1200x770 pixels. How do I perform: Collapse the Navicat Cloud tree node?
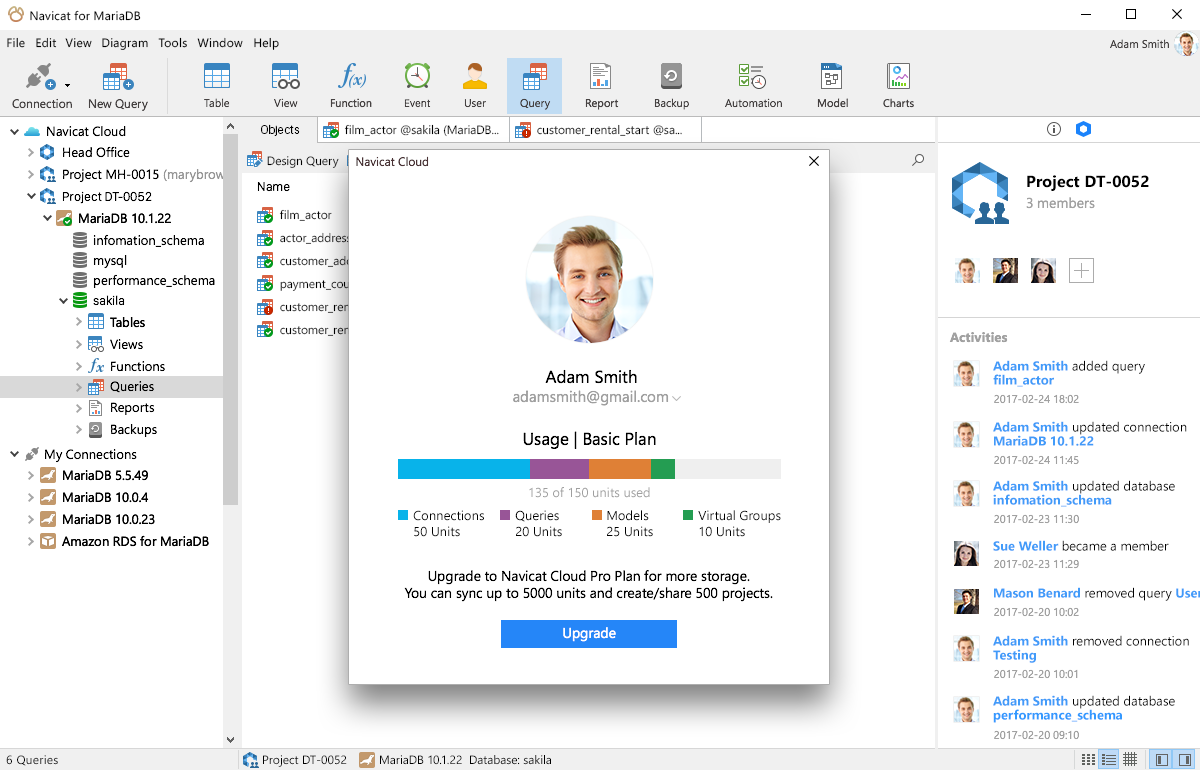pos(14,131)
